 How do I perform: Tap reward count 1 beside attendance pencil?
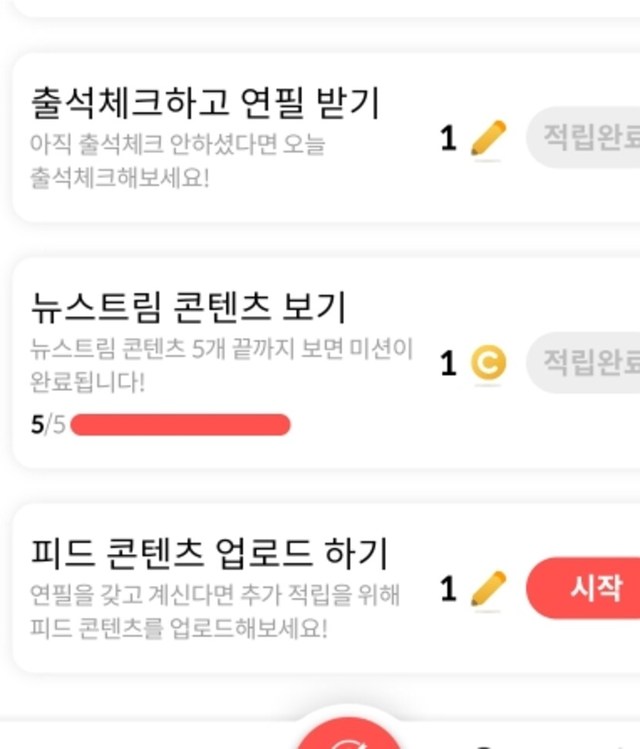(x=449, y=139)
